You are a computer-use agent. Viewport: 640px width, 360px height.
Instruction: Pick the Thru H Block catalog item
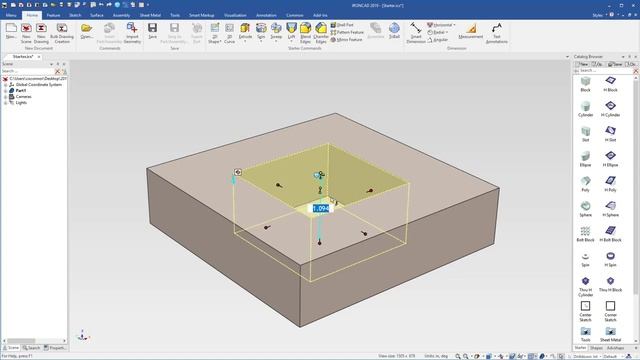click(x=610, y=284)
